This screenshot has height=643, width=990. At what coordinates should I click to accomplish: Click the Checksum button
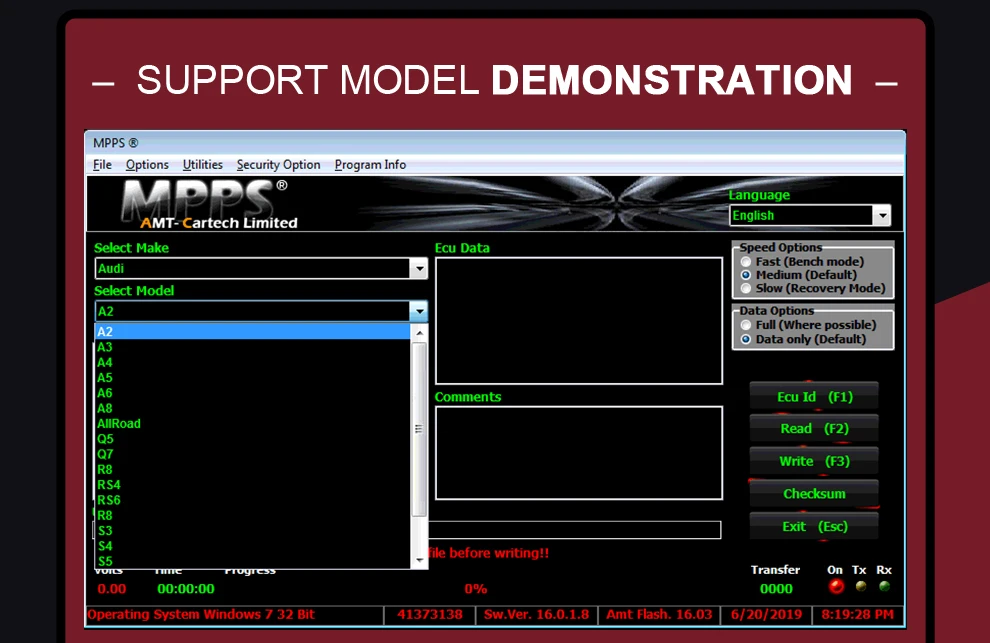814,494
